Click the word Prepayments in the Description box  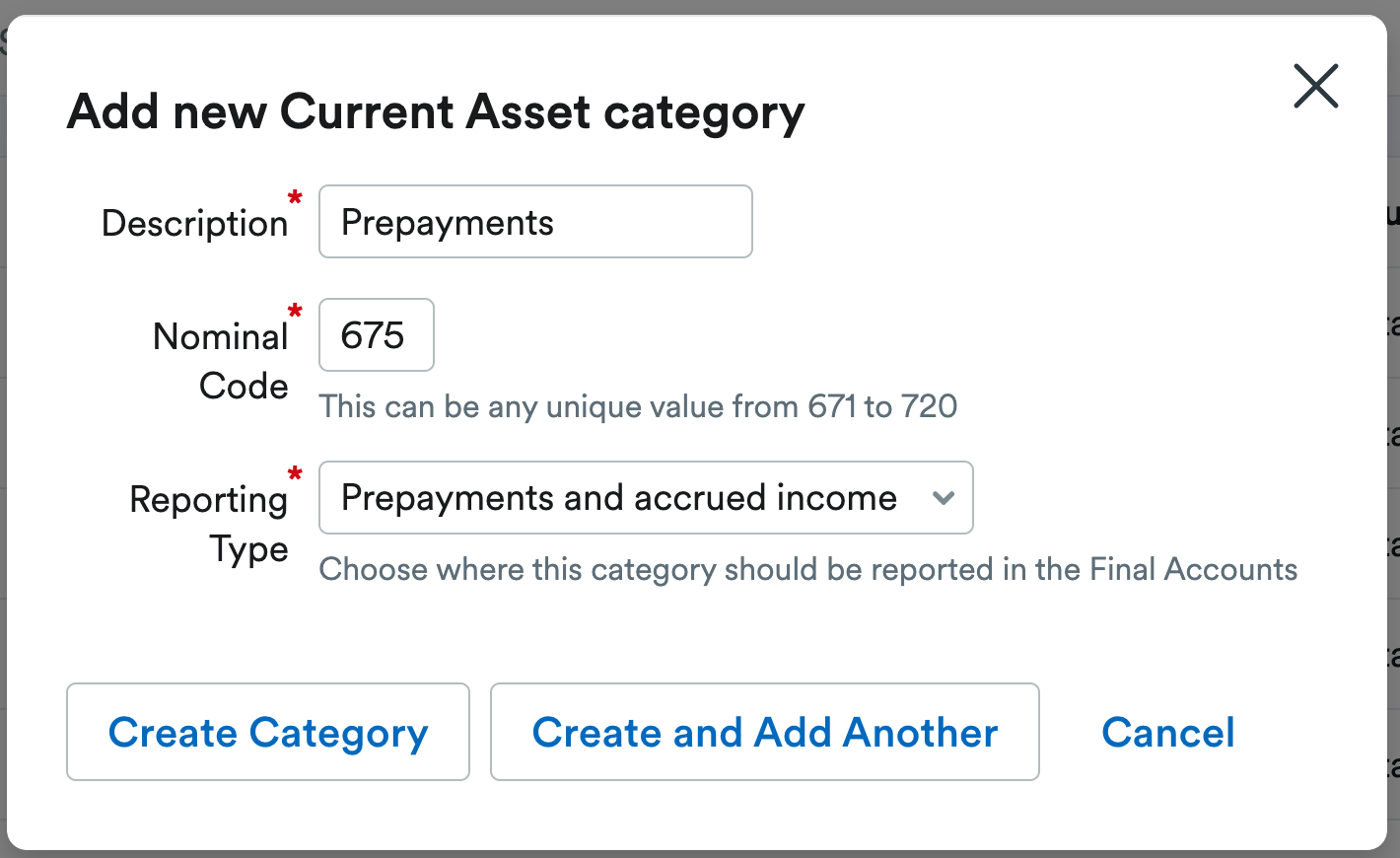coord(447,223)
